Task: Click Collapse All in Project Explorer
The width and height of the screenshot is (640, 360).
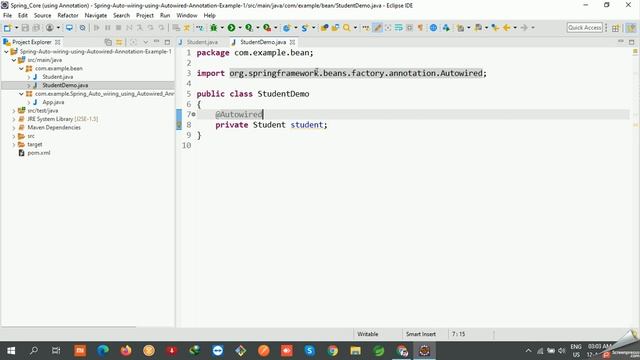Action: click(x=108, y=42)
